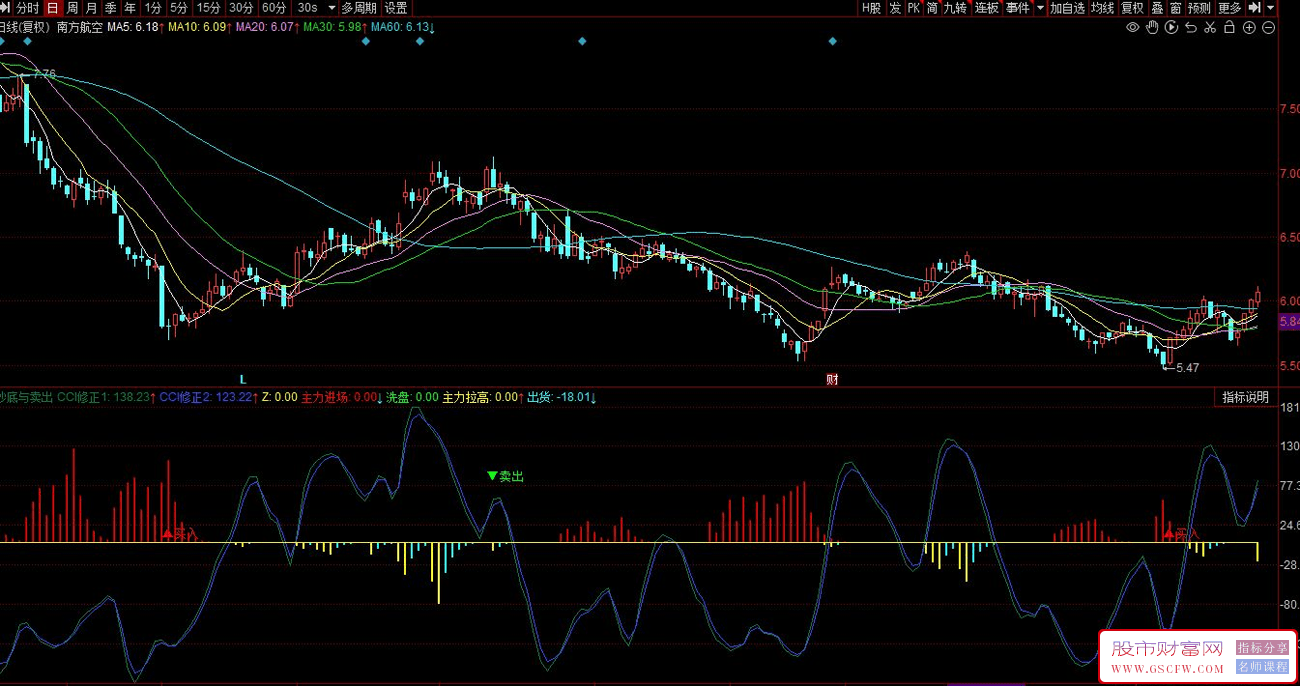Open the dropdown next to 事件
Image resolution: width=1300 pixels, height=686 pixels.
[1040, 8]
